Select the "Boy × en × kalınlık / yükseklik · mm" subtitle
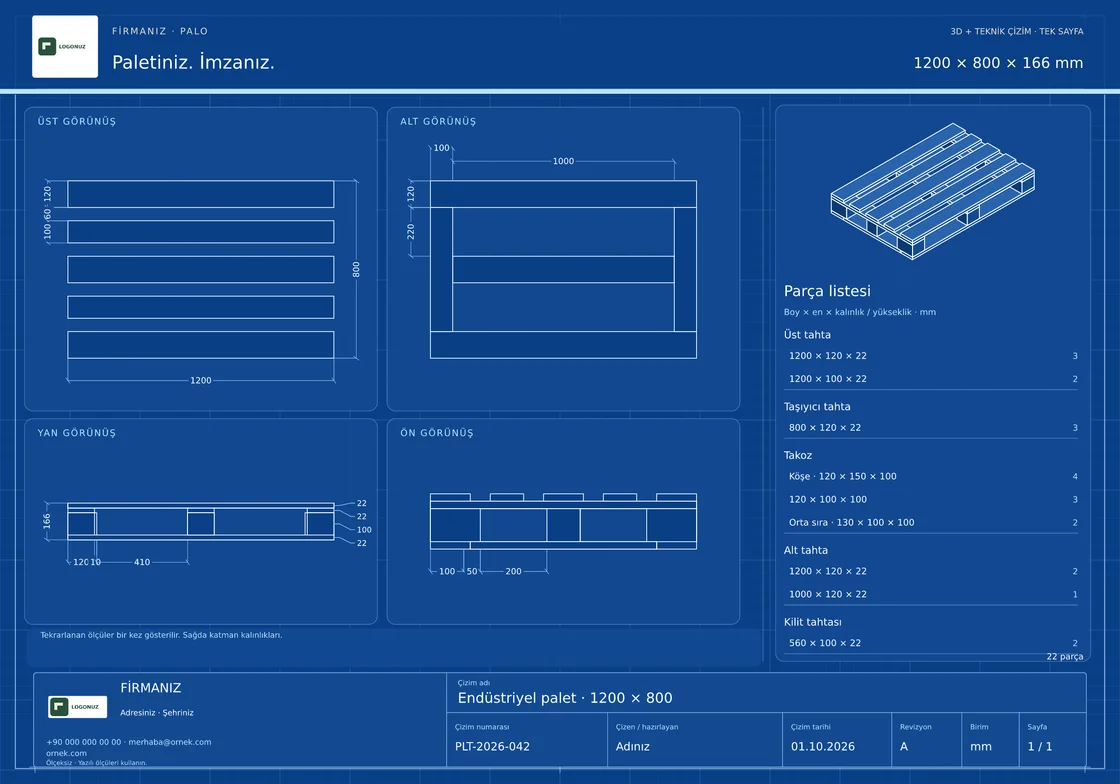 tap(859, 312)
